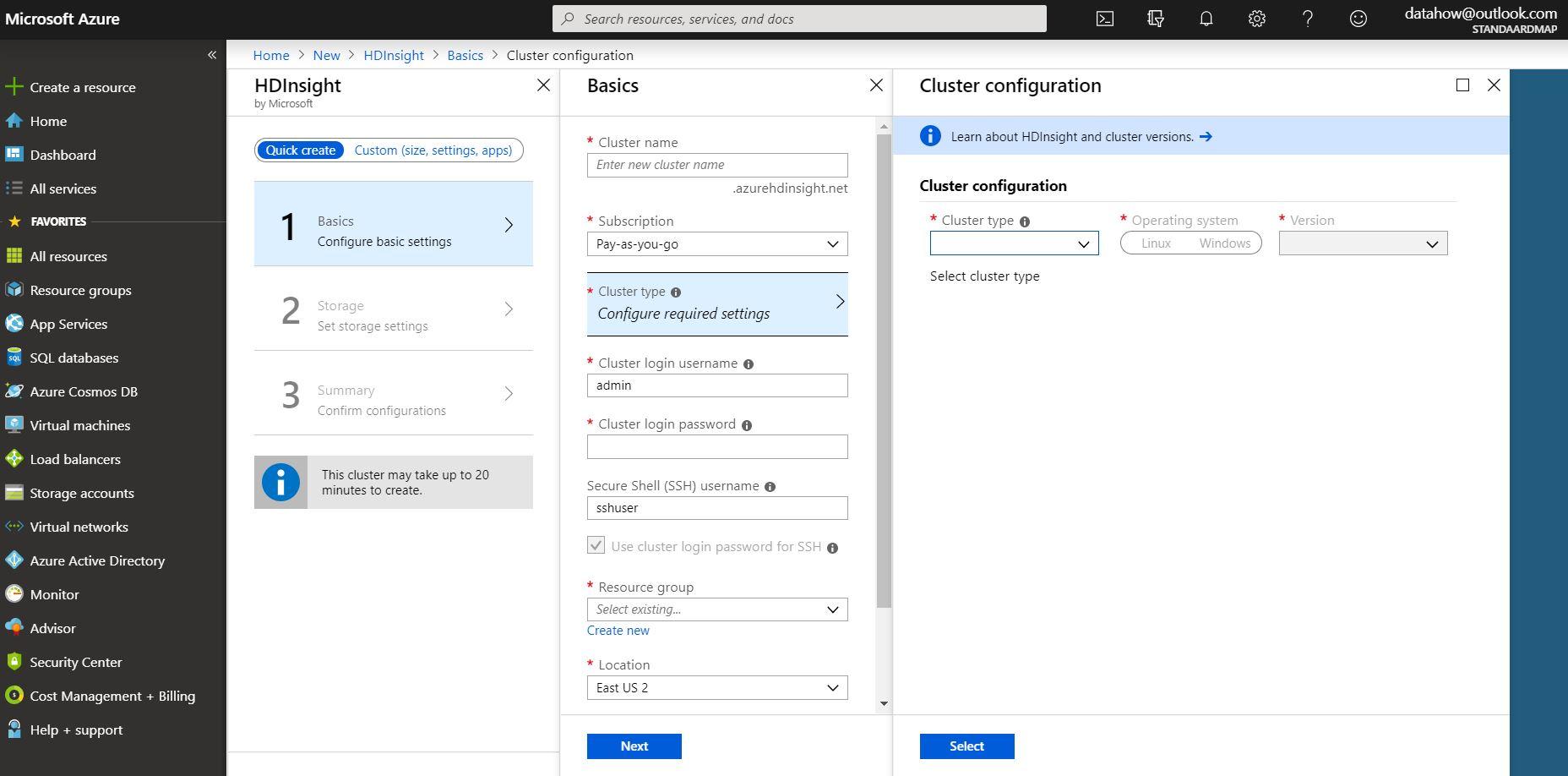
Task: Close the HDInsight blade
Action: (543, 85)
